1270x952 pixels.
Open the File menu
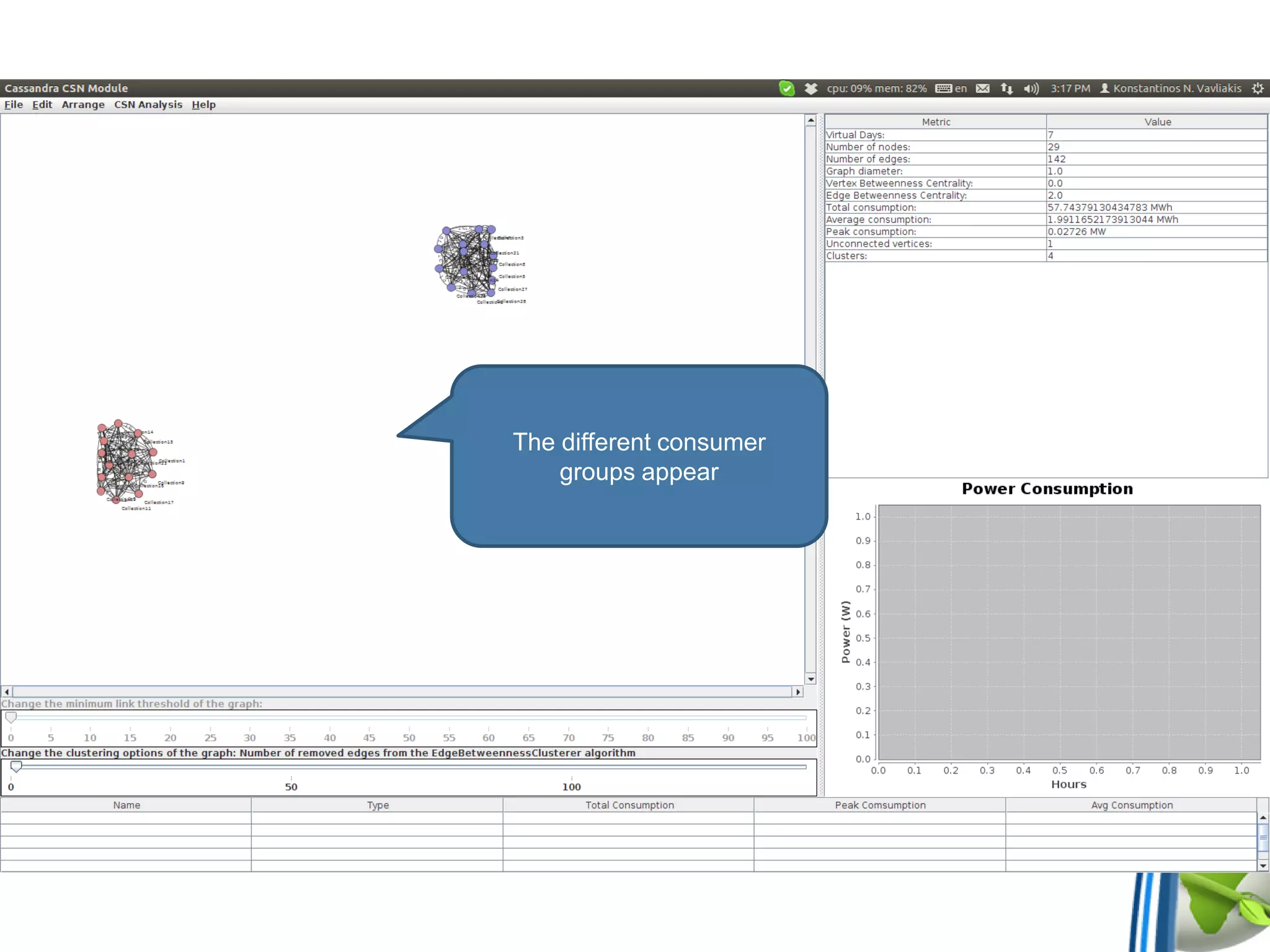click(14, 105)
